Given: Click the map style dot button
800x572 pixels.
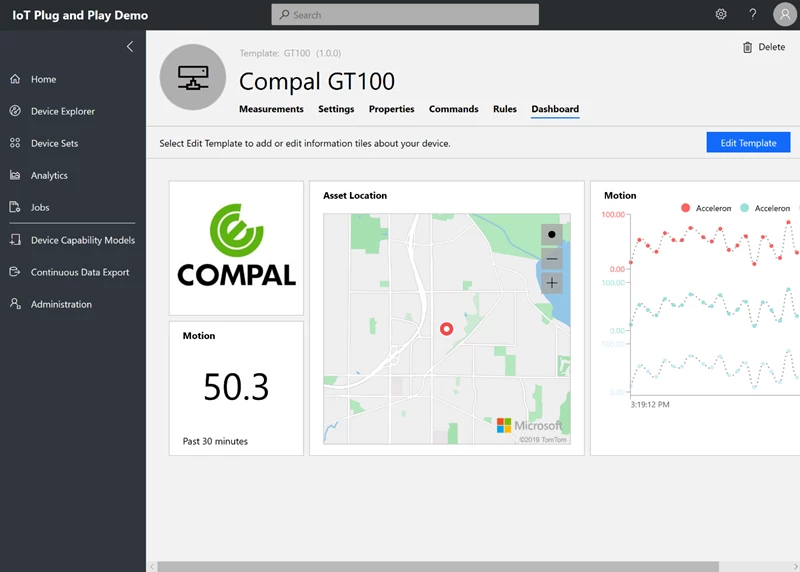Looking at the screenshot, I should coord(552,235).
